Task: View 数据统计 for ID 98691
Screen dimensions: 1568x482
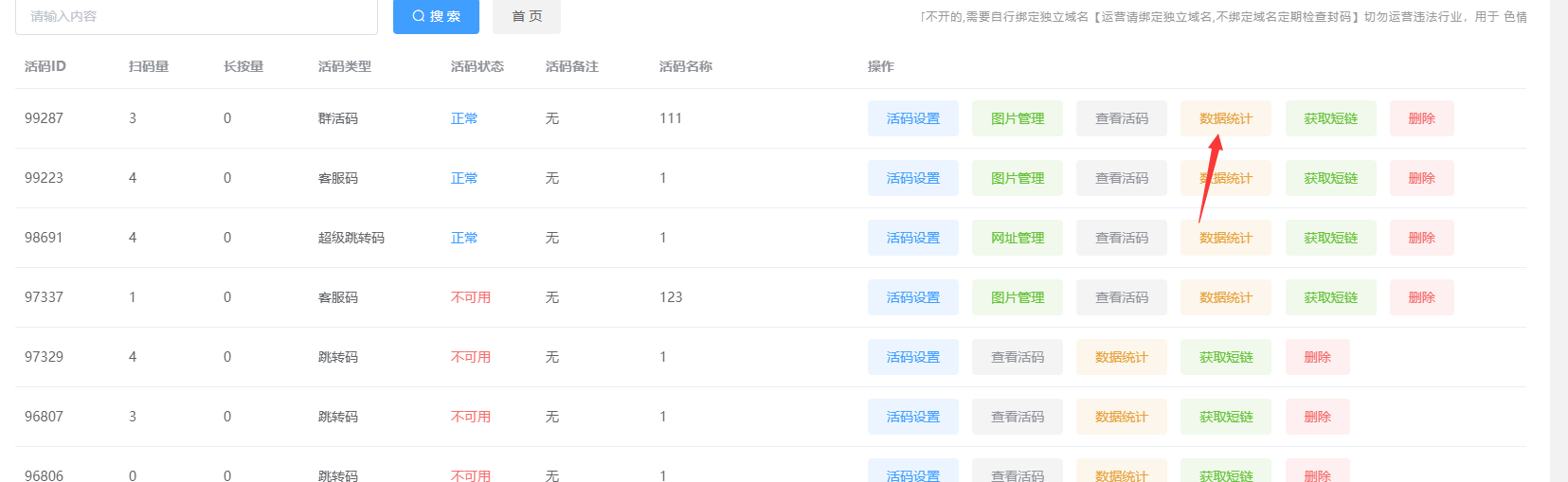Action: pyautogui.click(x=1226, y=238)
